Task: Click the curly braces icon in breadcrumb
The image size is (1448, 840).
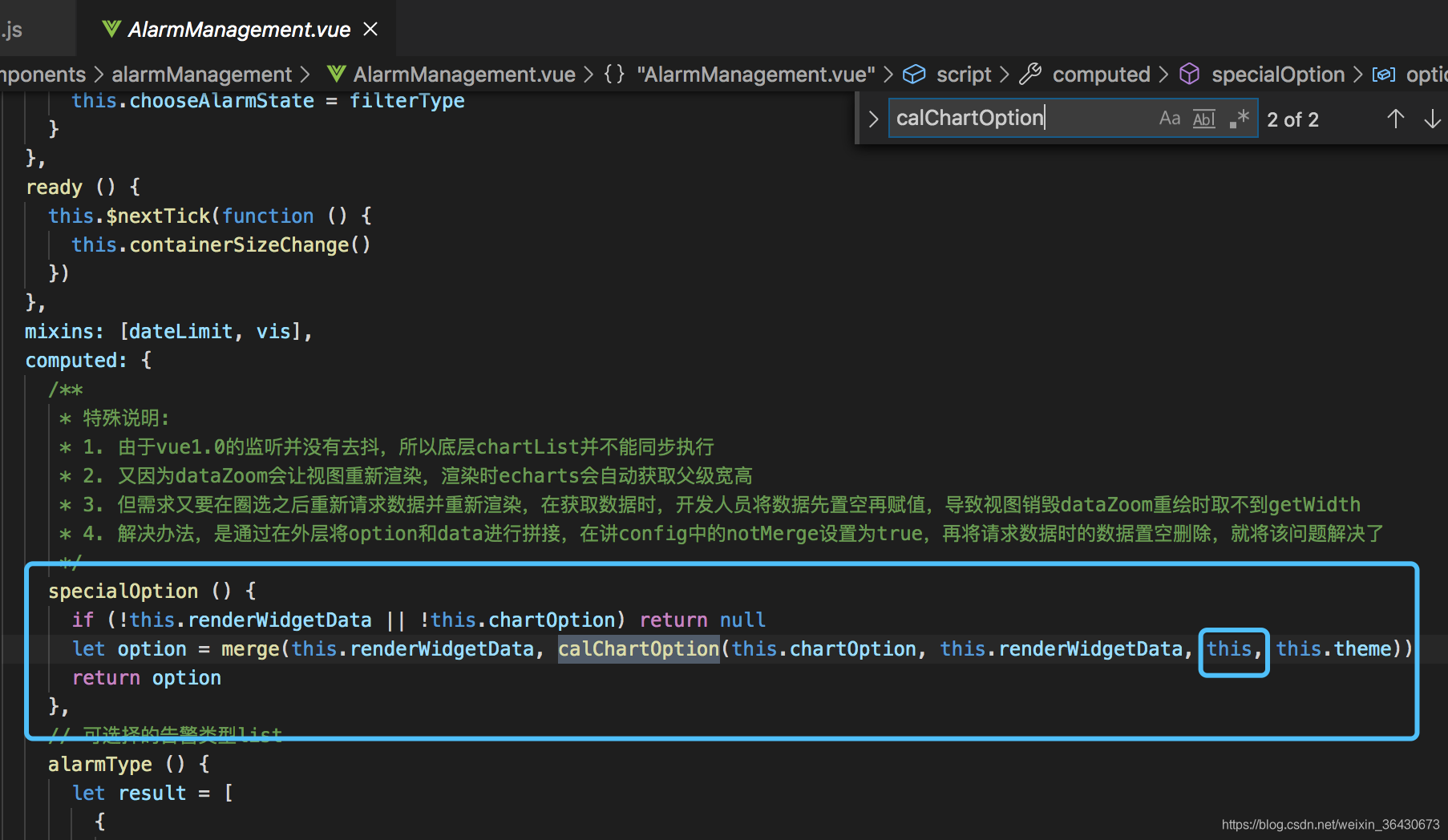Action: (x=614, y=75)
